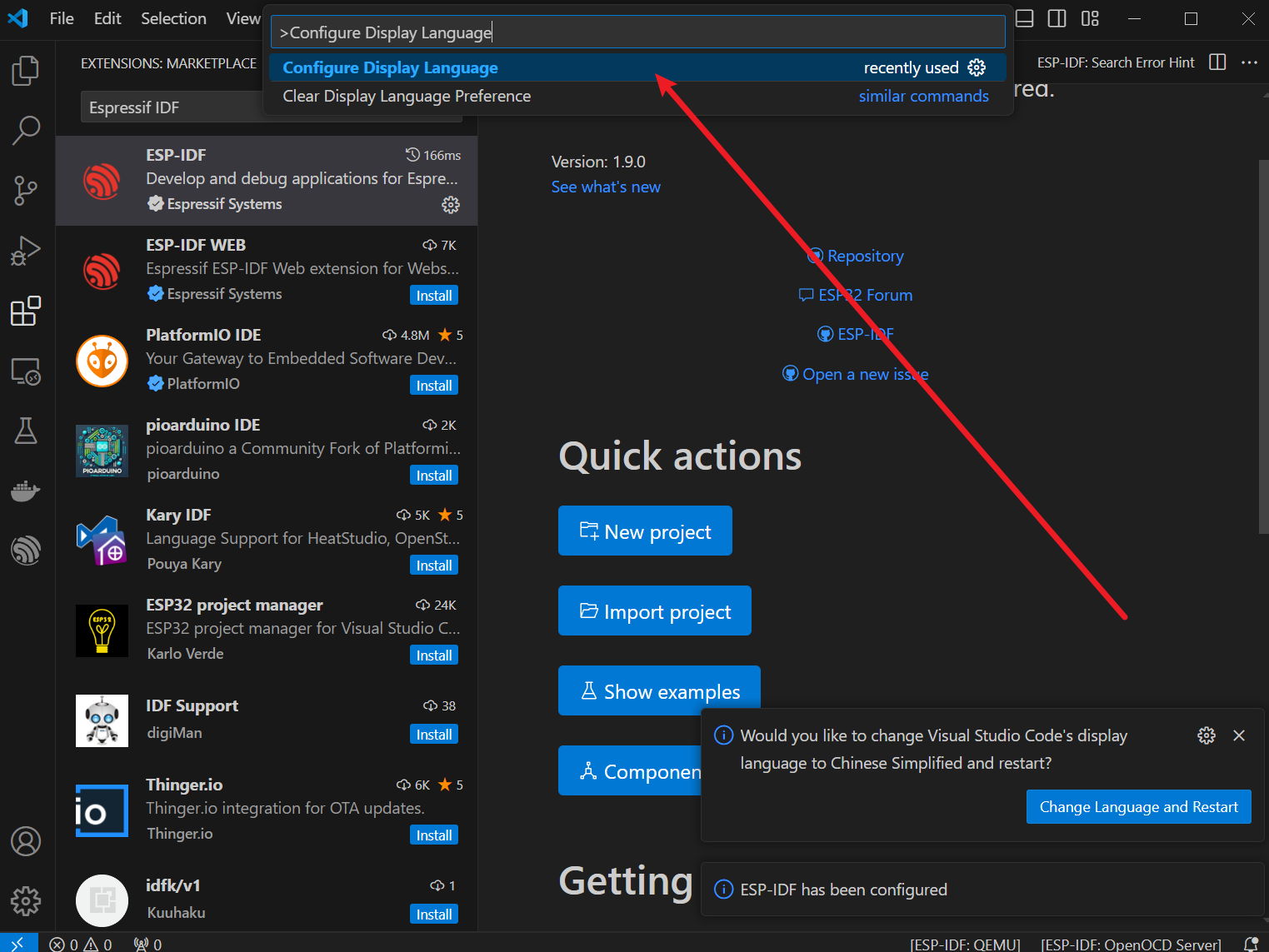Open the Selection menu
Image resolution: width=1269 pixels, height=952 pixels.
click(173, 18)
